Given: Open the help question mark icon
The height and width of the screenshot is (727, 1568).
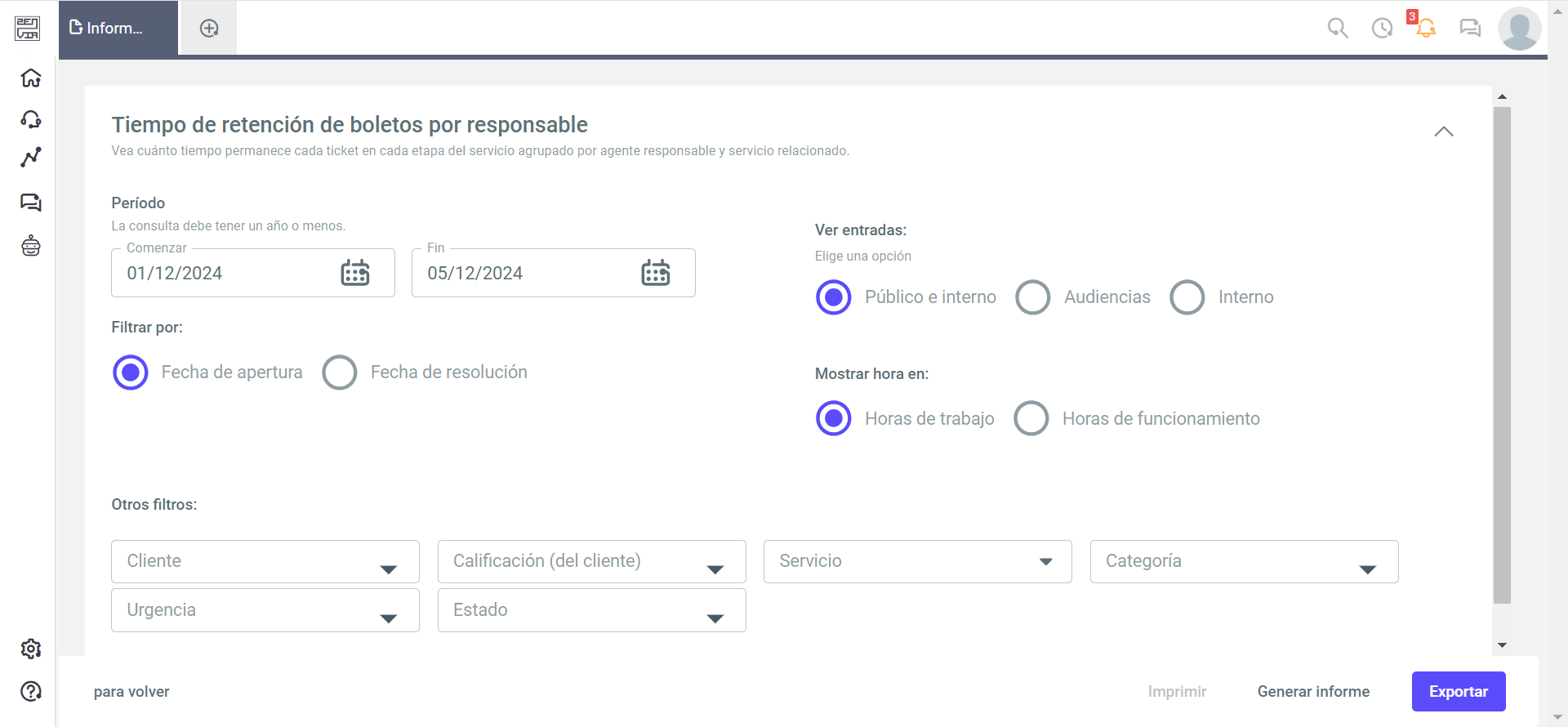Looking at the screenshot, I should (31, 691).
